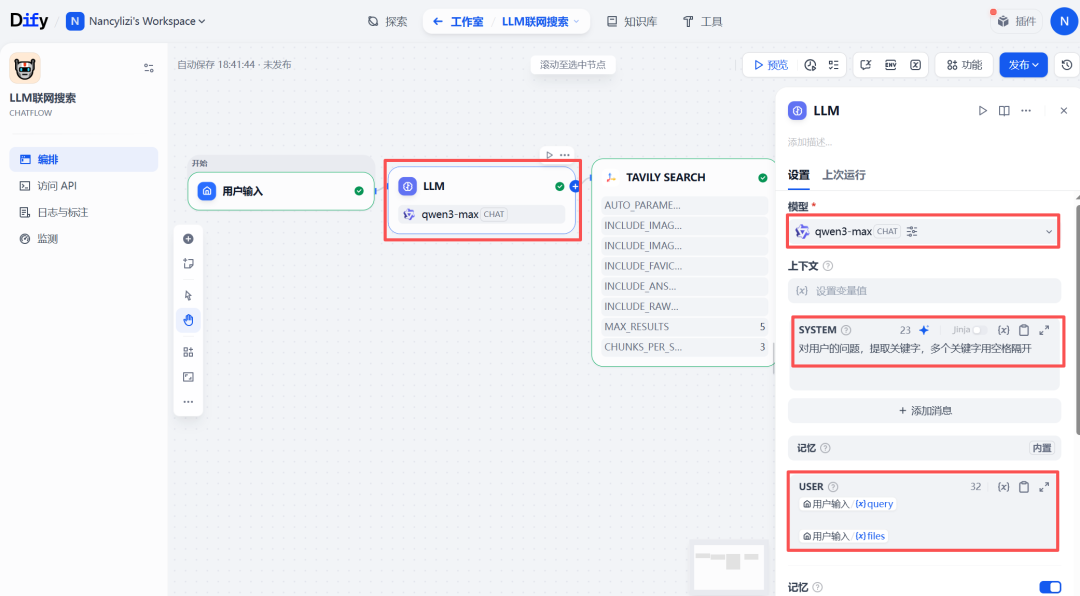The image size is (1080, 596).
Task: Switch to pointer mode on canvas
Action: 188,296
